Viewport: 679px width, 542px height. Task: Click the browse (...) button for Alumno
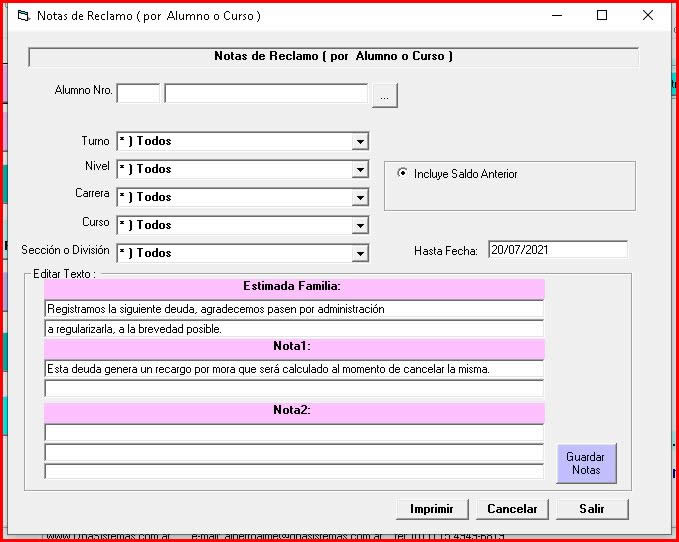coord(385,94)
